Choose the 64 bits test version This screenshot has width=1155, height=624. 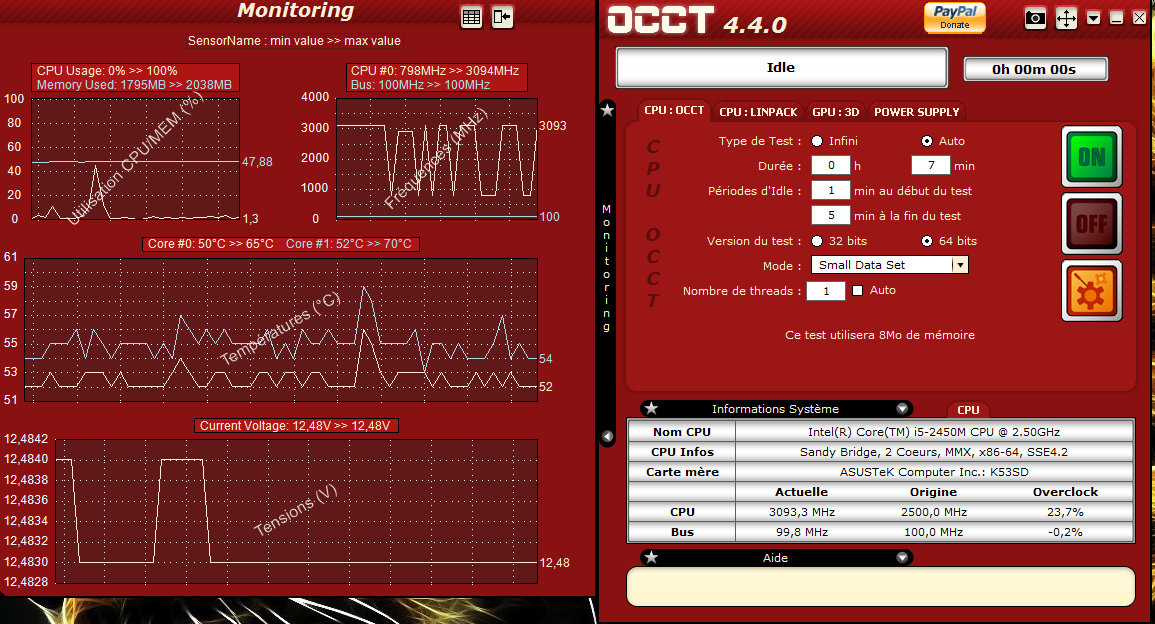[927, 241]
